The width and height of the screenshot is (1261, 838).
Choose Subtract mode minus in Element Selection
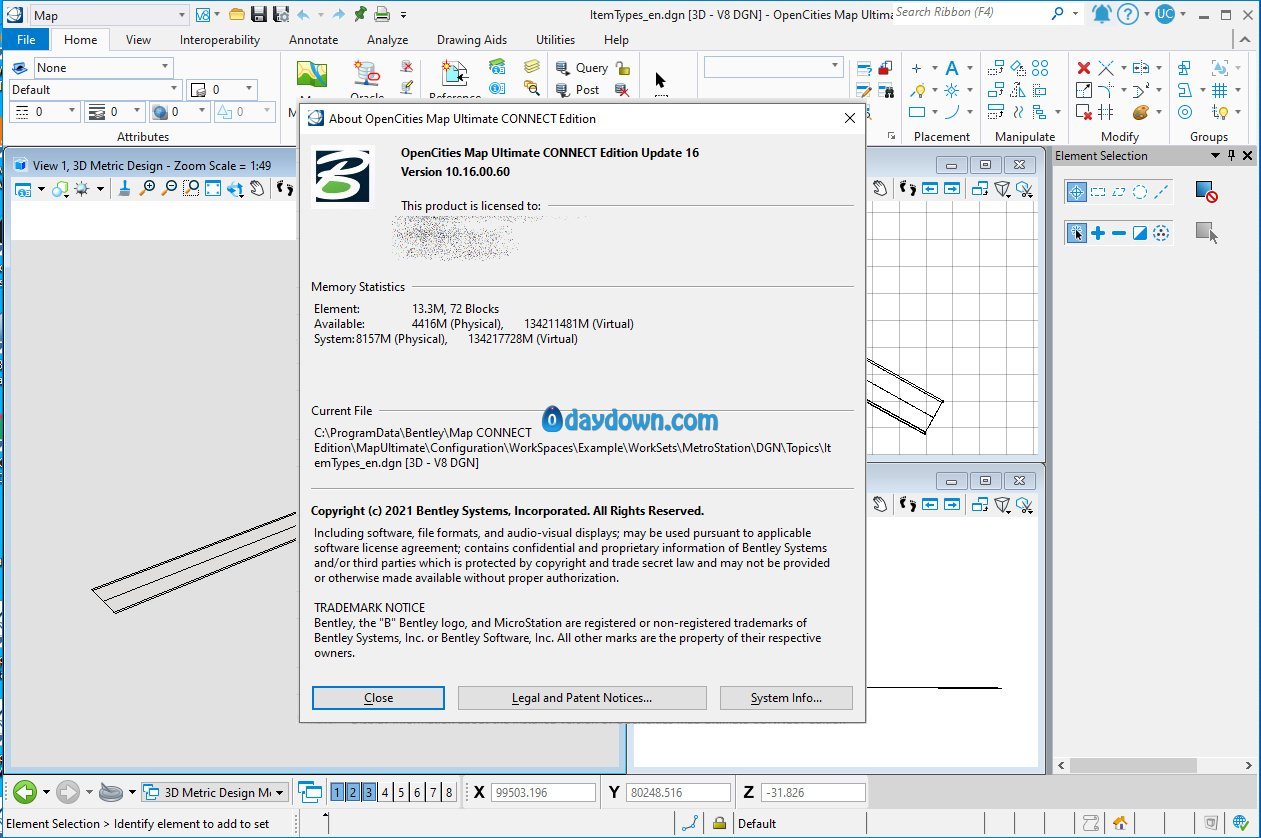coord(1119,233)
